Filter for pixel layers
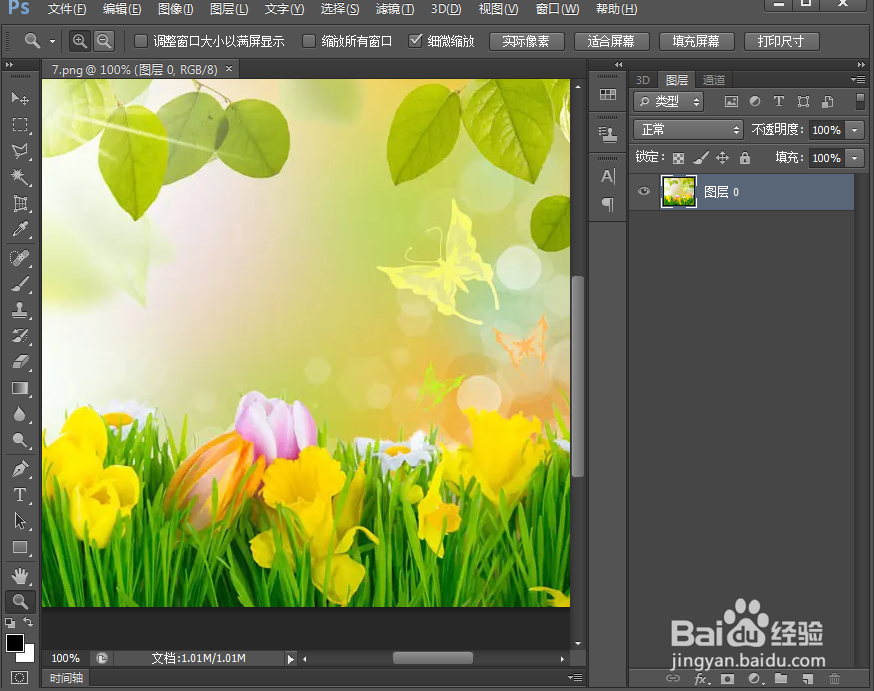874x691 pixels. pos(731,101)
